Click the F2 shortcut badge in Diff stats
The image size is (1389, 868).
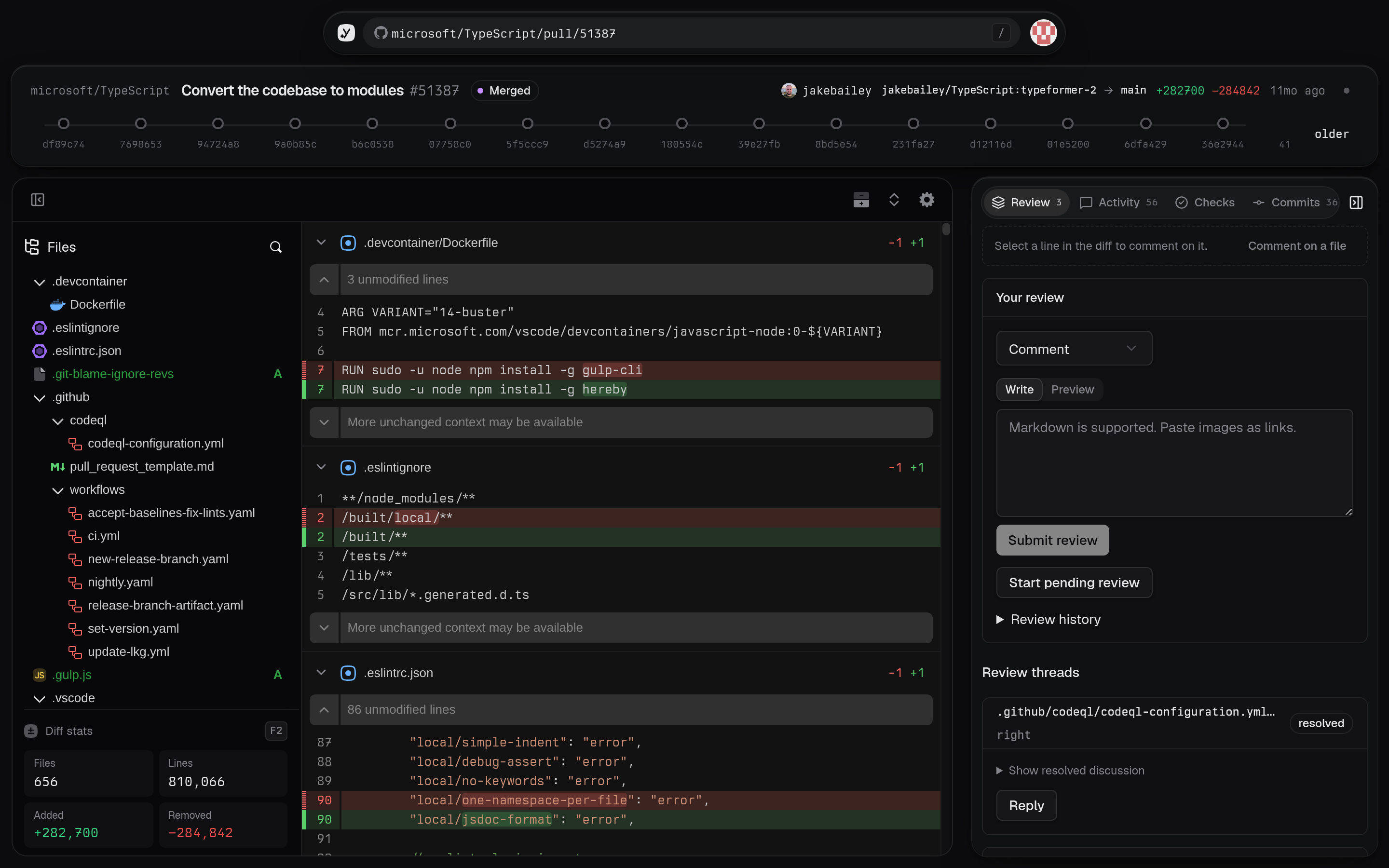276,730
